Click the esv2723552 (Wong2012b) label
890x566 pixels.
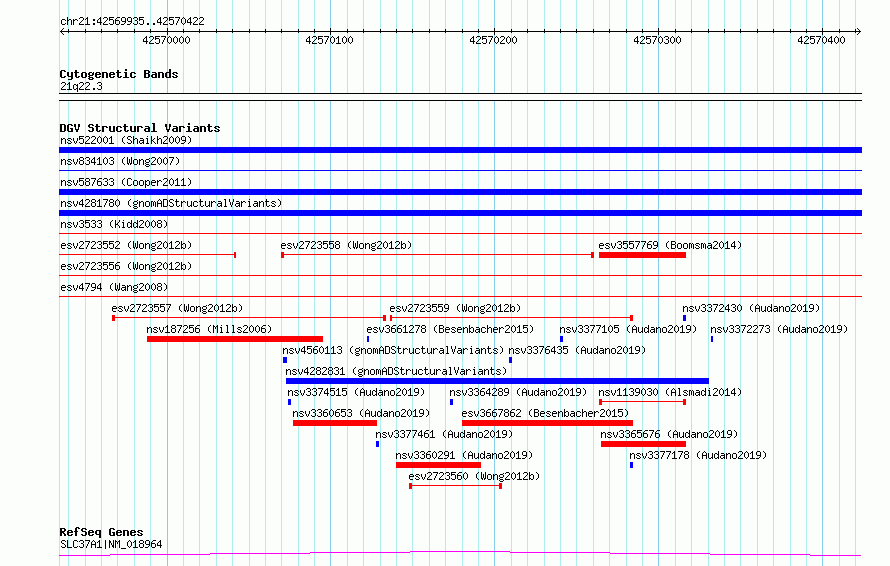[x=126, y=245]
